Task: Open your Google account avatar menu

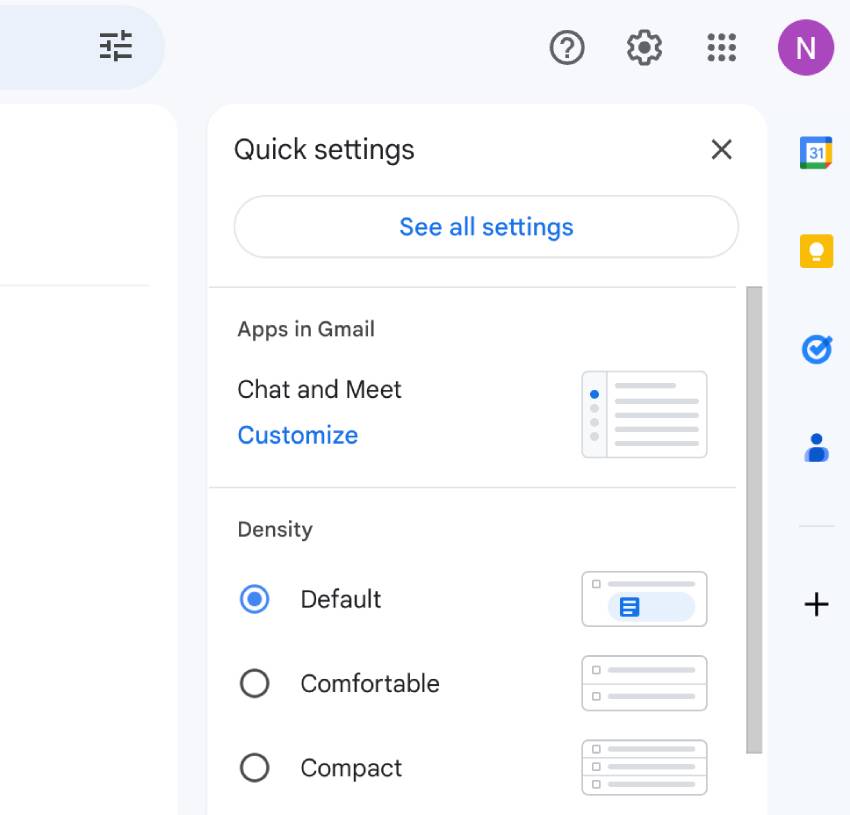Action: pyautogui.click(x=806, y=47)
